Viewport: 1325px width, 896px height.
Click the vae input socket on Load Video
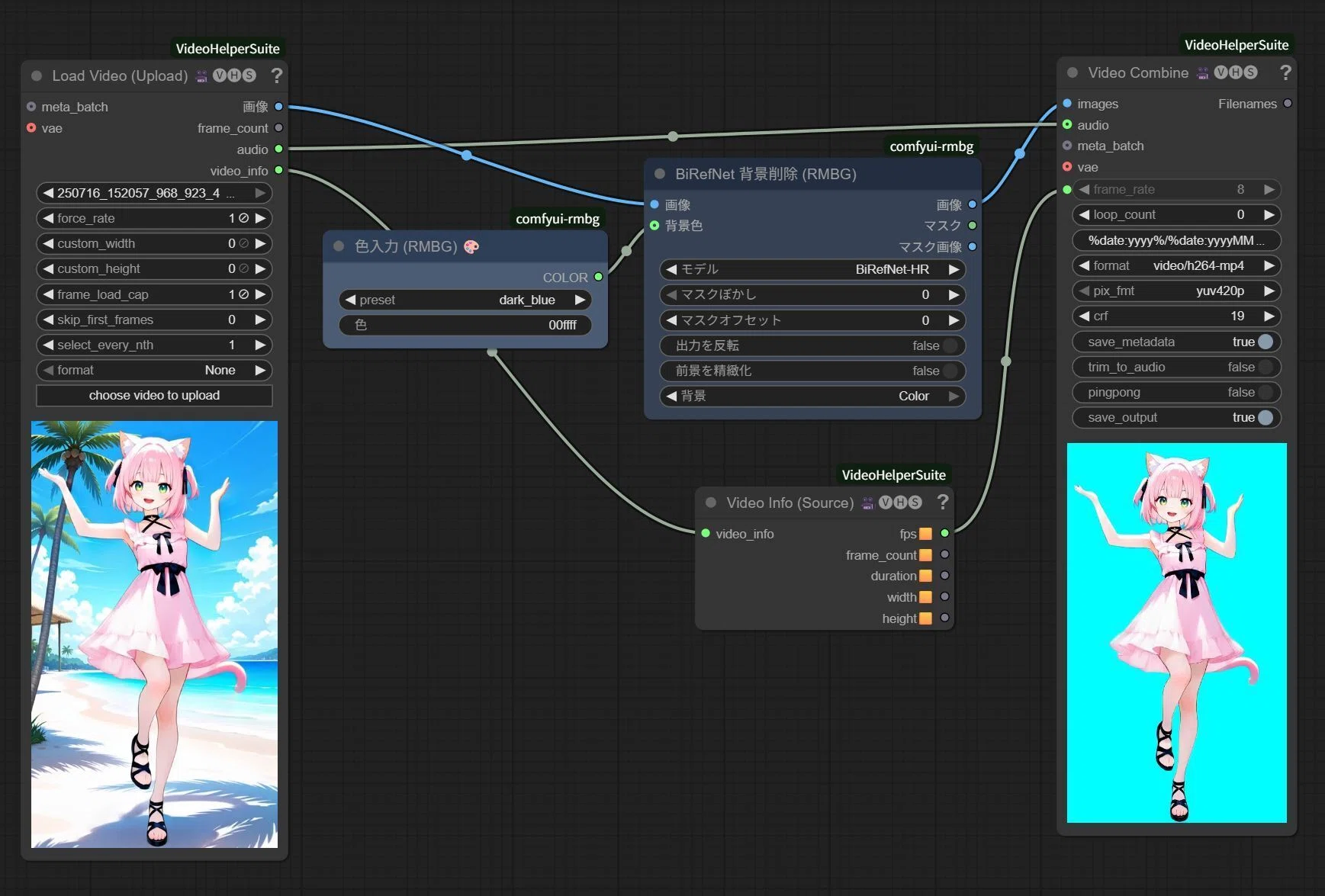[31, 127]
